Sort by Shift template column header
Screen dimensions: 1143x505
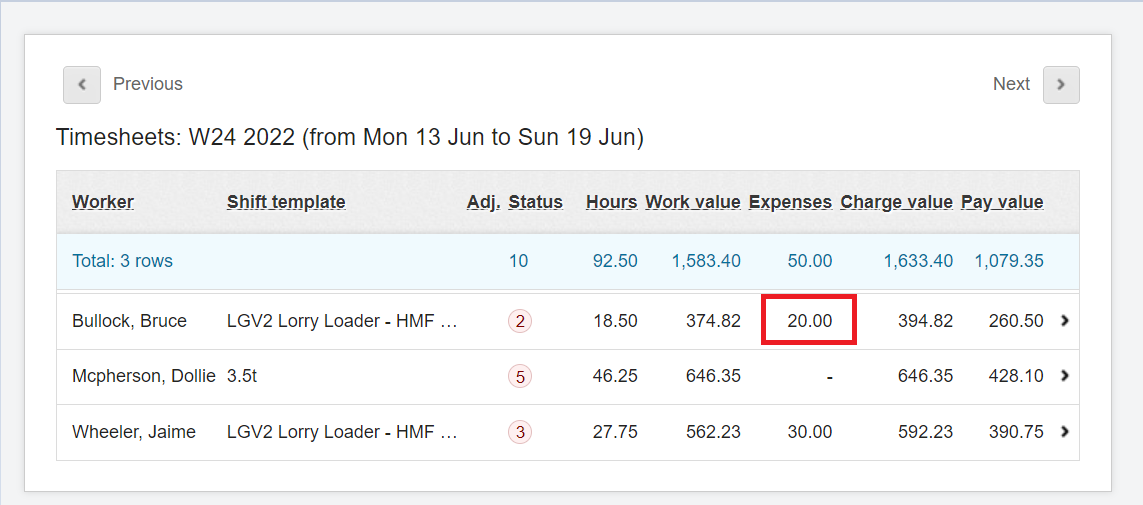click(286, 202)
